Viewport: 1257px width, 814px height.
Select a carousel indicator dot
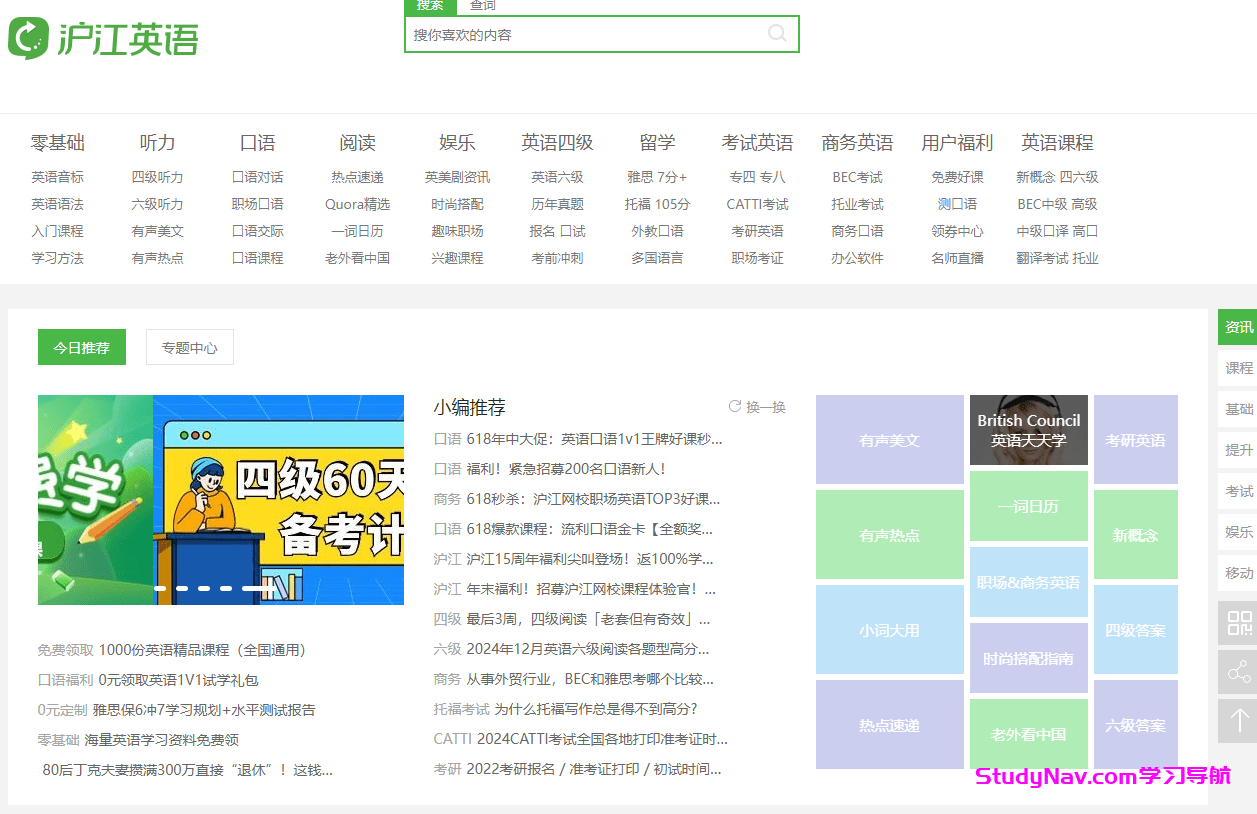pos(159,589)
